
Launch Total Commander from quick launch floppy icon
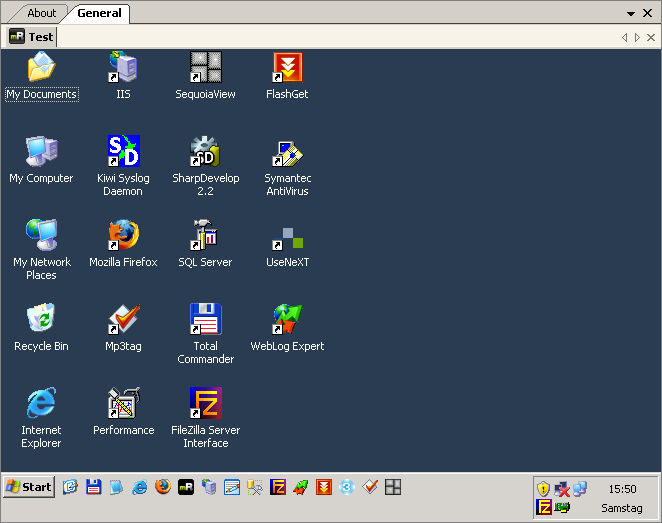[x=93, y=487]
